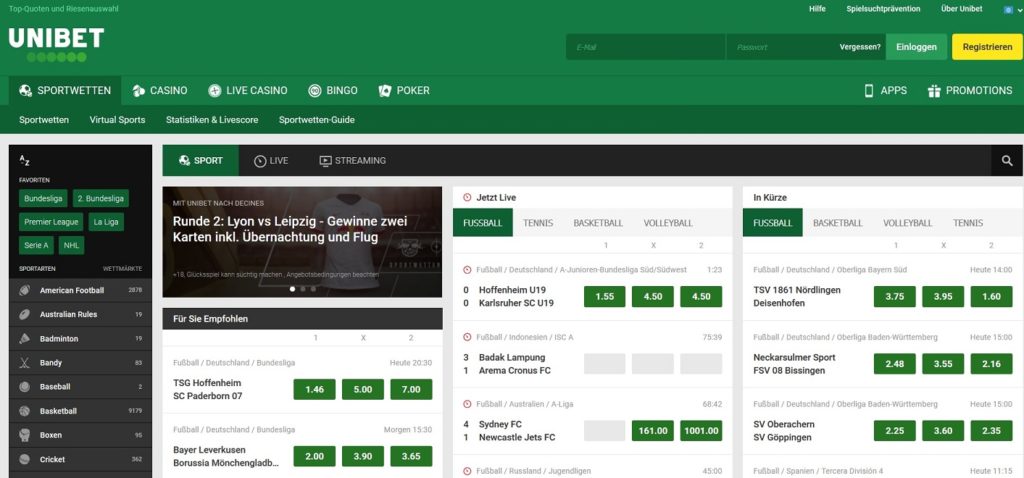Open Statistiken & Livescore

[x=212, y=120]
